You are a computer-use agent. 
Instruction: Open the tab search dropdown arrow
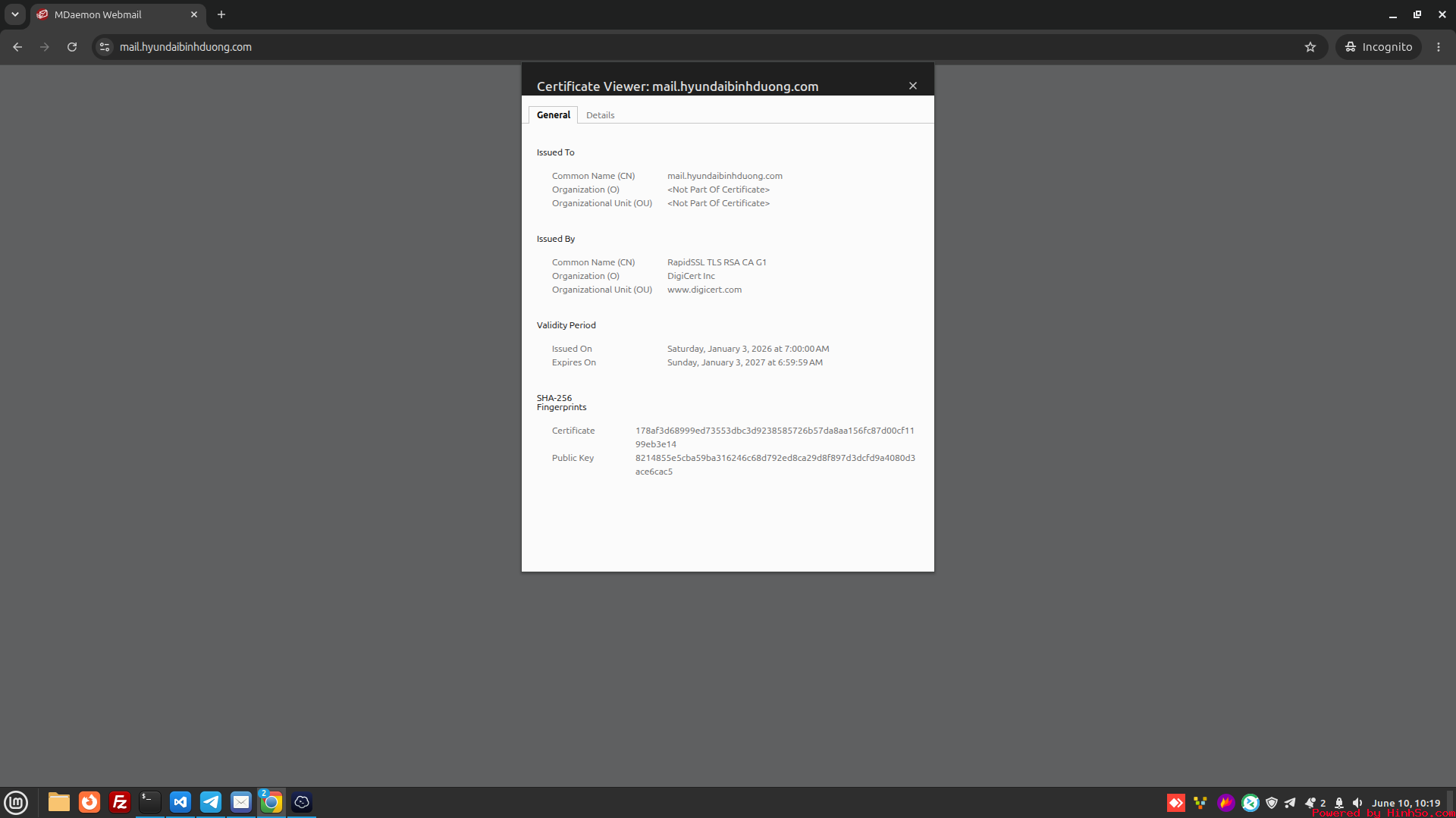15,14
